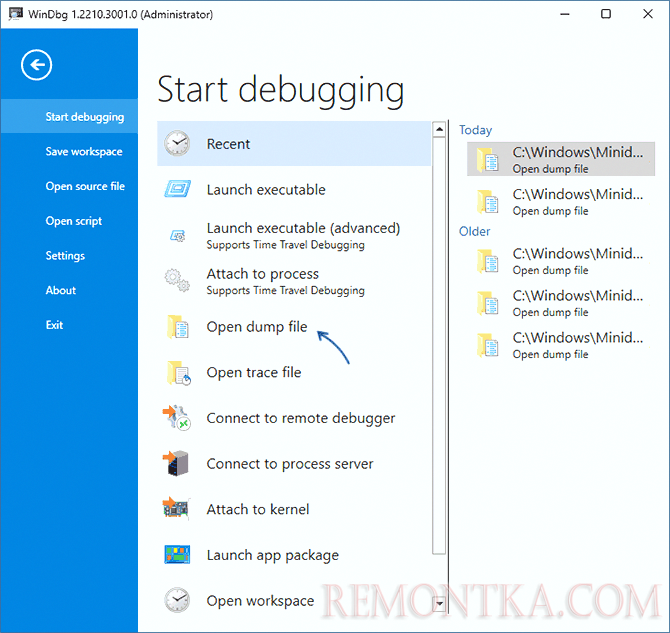Click the Open workspace clock icon
670x633 pixels.
coord(177,600)
